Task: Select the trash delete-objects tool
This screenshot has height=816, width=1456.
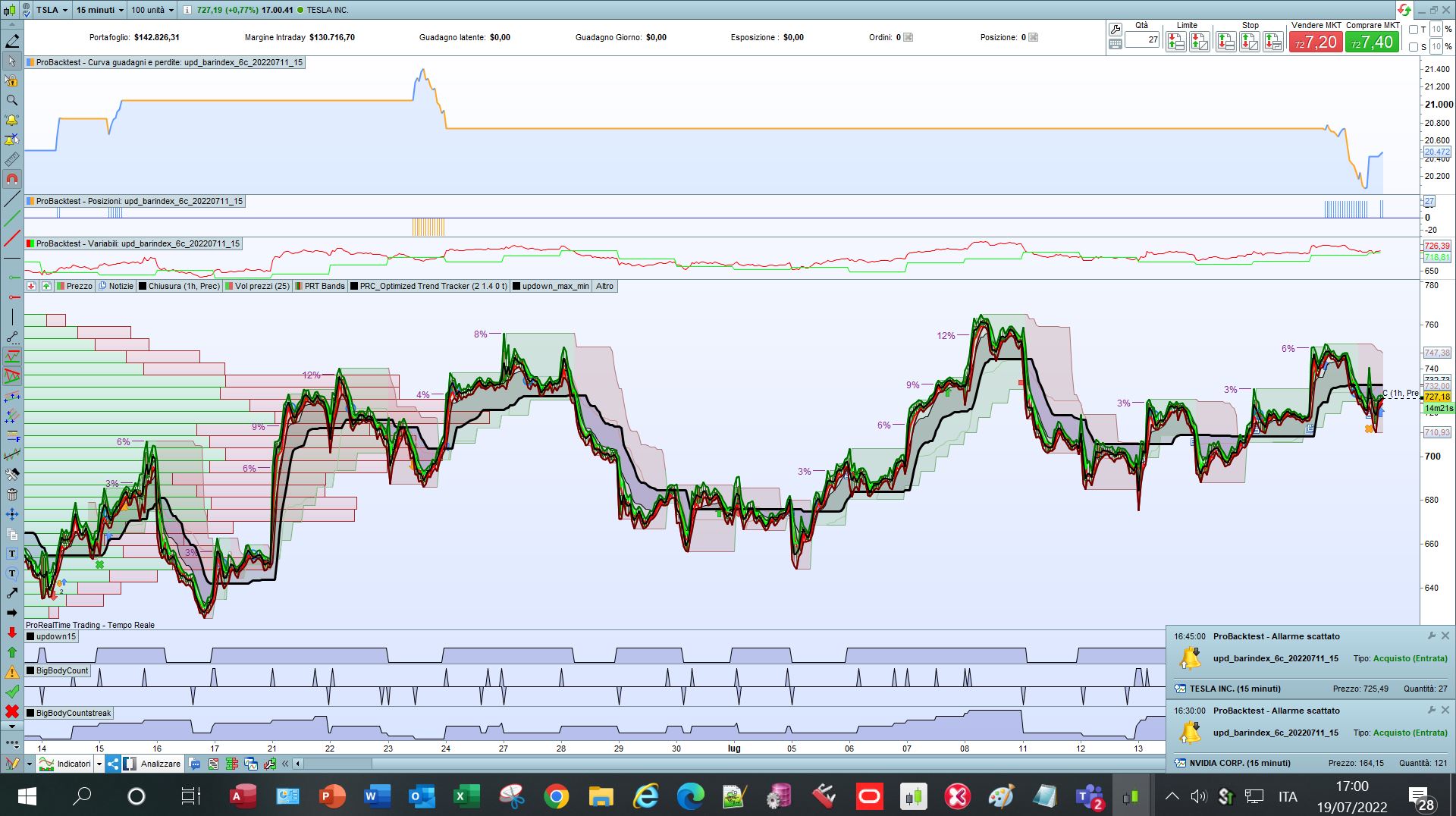Action: coord(12,494)
